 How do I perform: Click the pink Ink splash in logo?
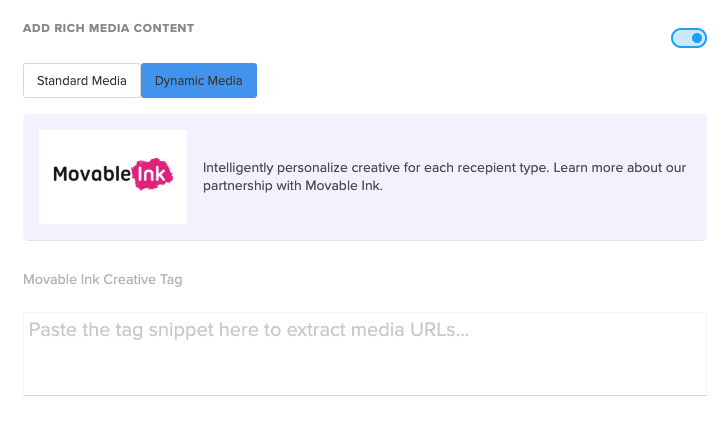[x=154, y=175]
